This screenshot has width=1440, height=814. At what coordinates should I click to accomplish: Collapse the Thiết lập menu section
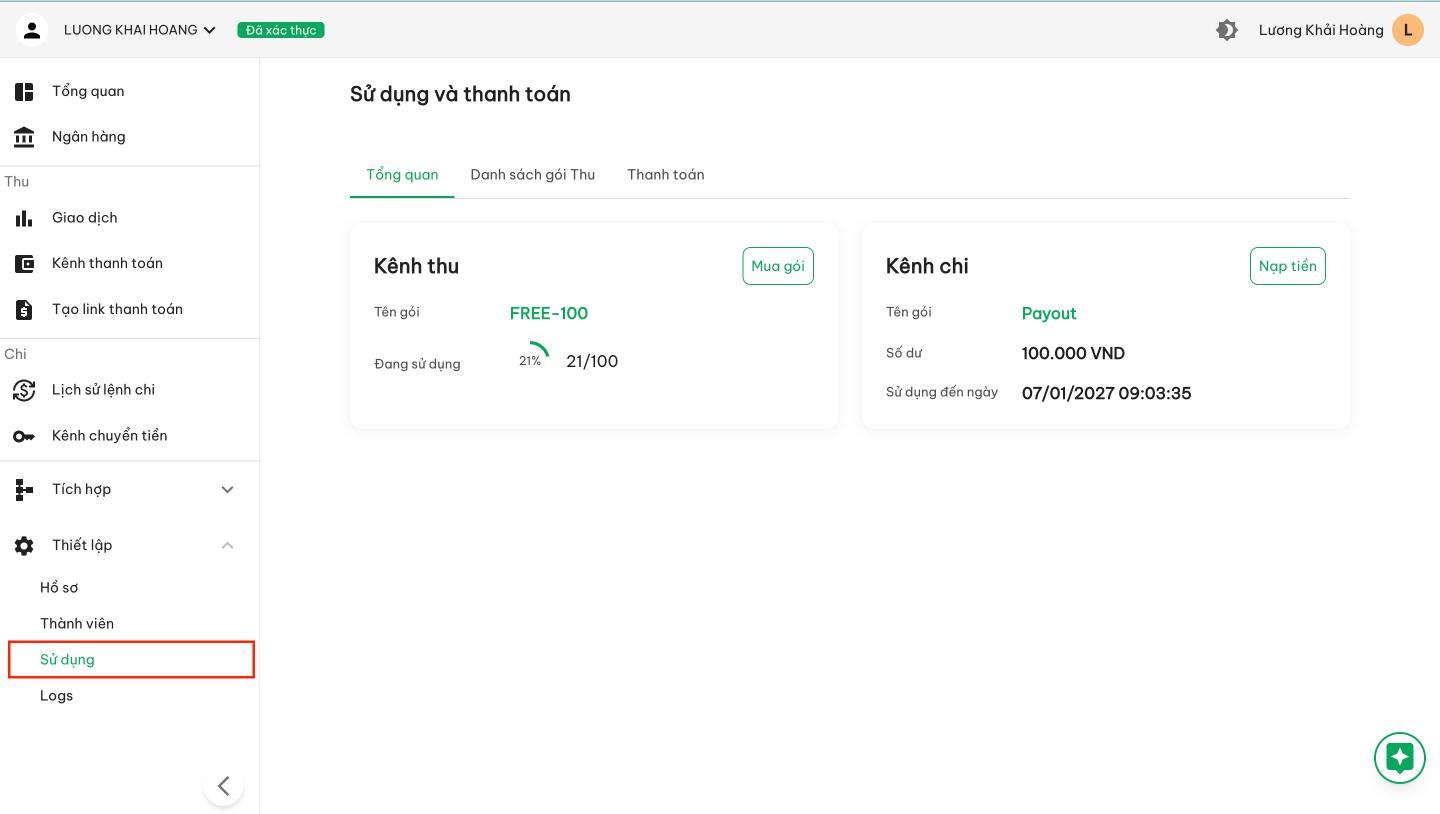coord(227,545)
